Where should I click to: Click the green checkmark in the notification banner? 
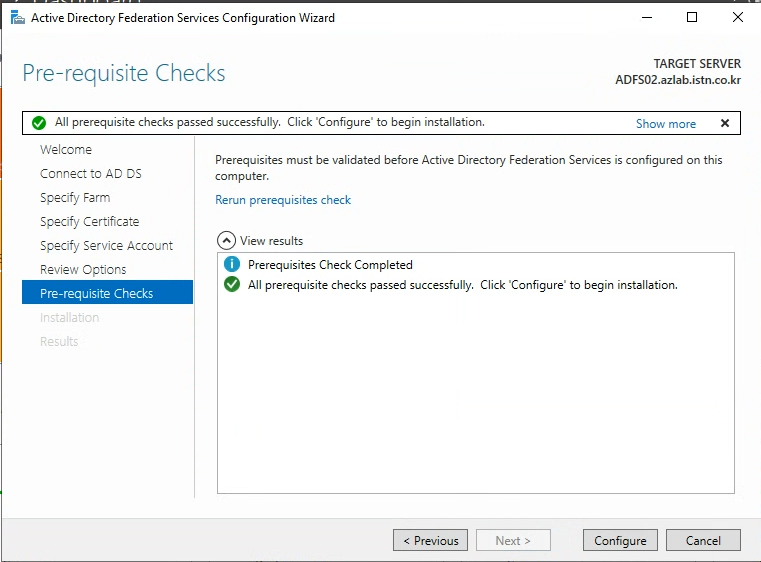point(39,123)
